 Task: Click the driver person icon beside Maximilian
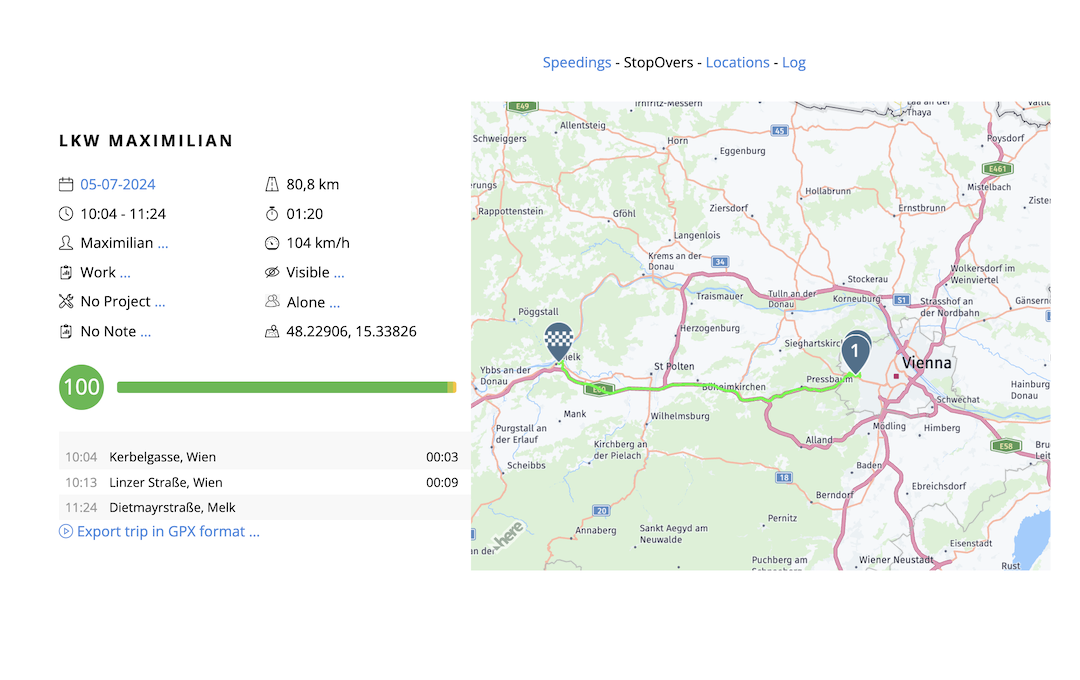tap(66, 242)
